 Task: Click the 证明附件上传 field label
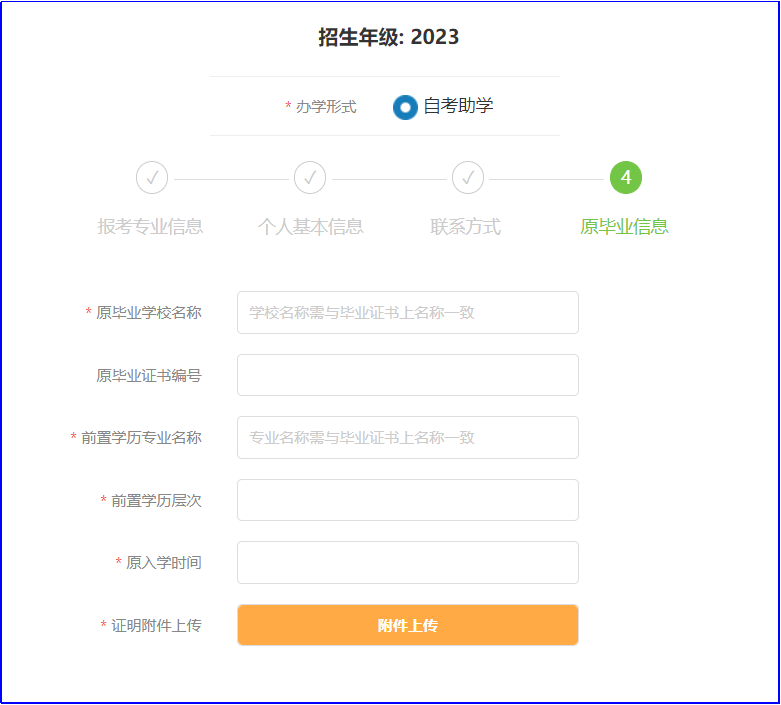156,626
